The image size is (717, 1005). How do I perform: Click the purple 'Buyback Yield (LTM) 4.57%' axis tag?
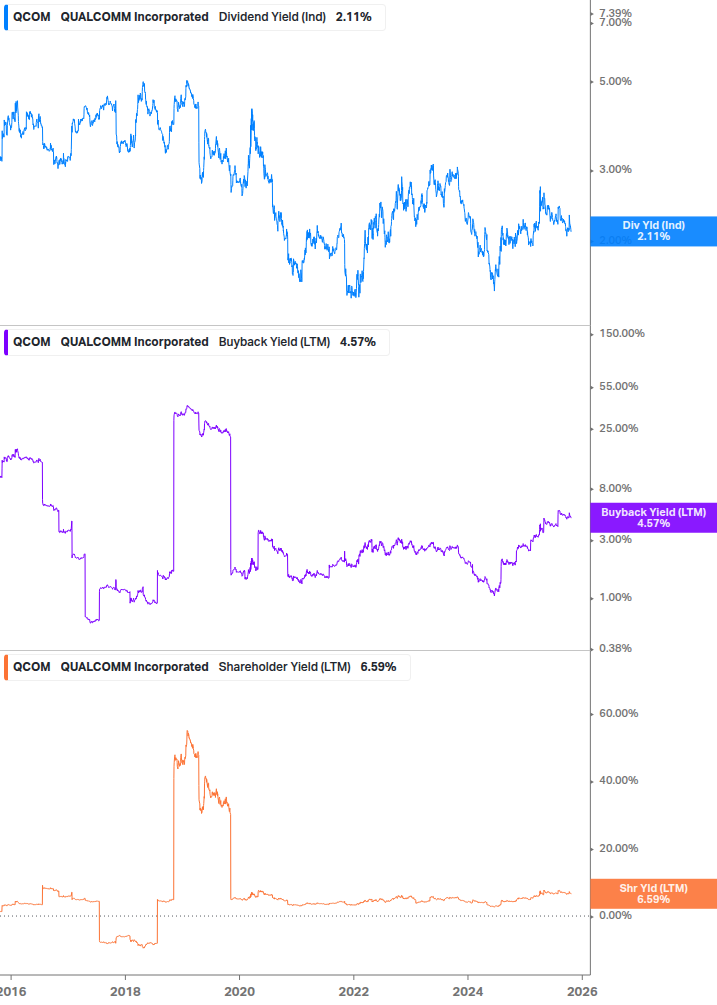[x=653, y=517]
